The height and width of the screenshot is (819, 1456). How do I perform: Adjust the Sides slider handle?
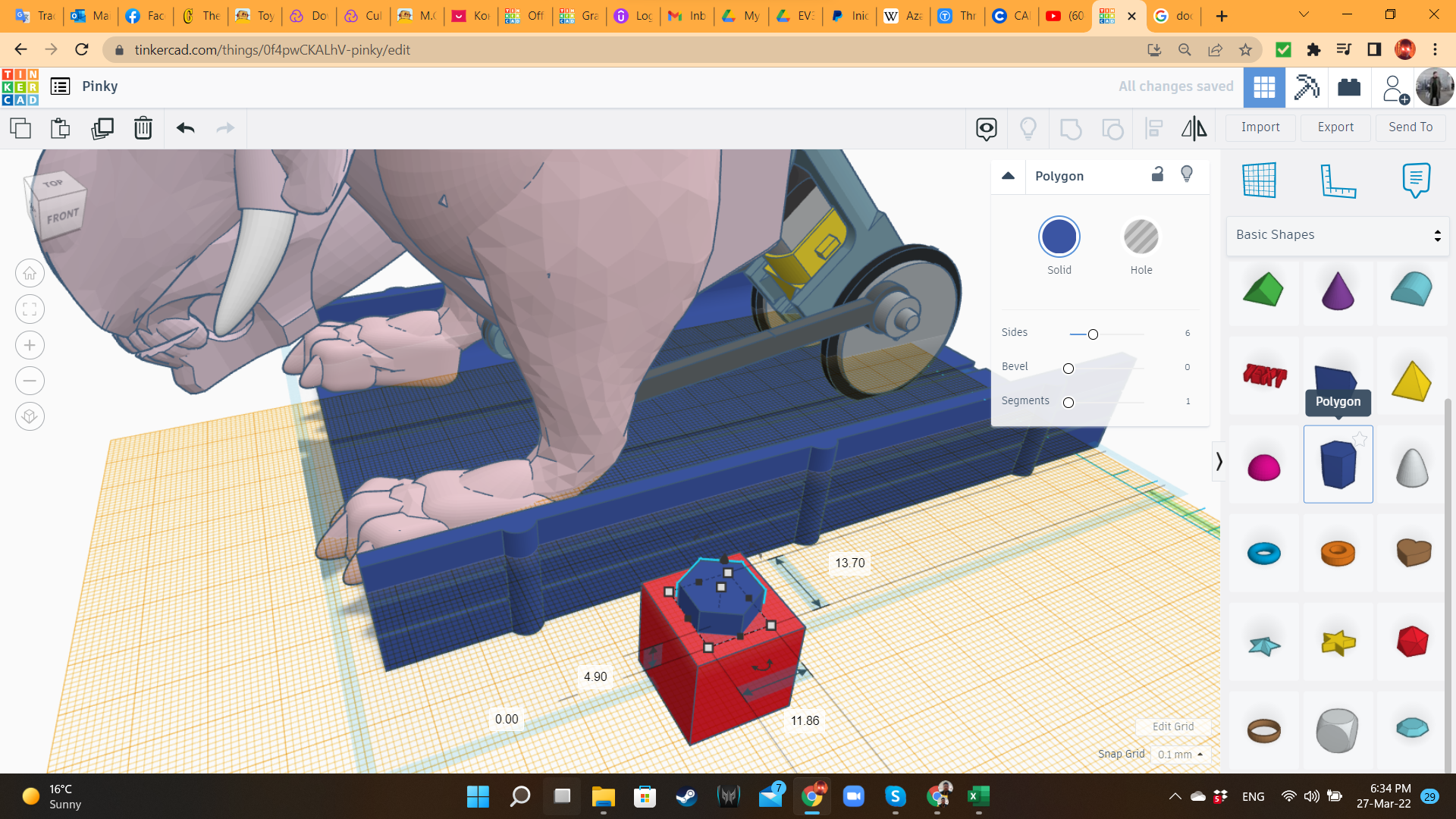pos(1093,334)
